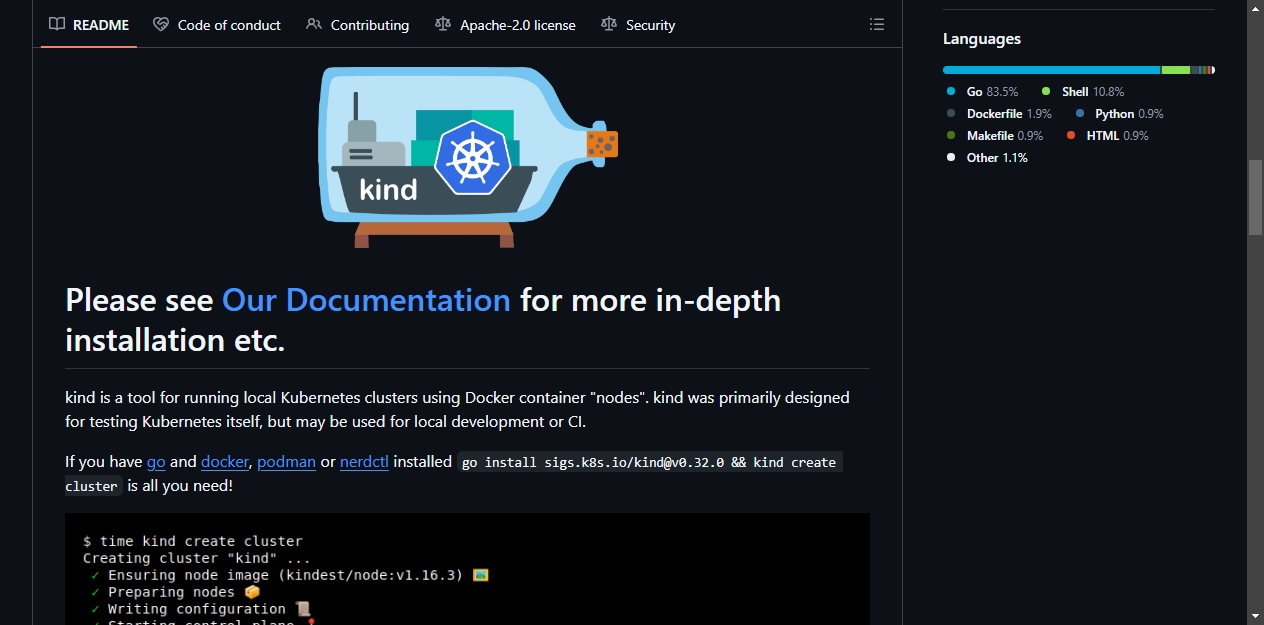Click the blue Go color dot

951,92
